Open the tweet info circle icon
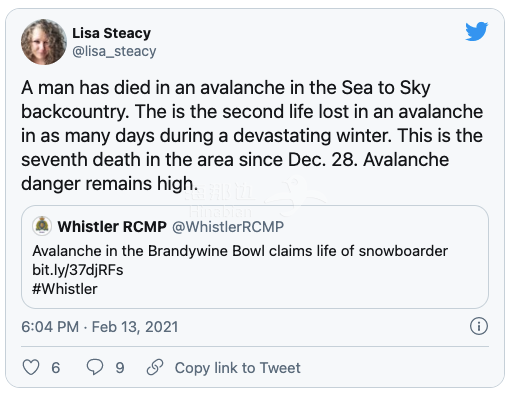514x397 pixels. point(479,326)
